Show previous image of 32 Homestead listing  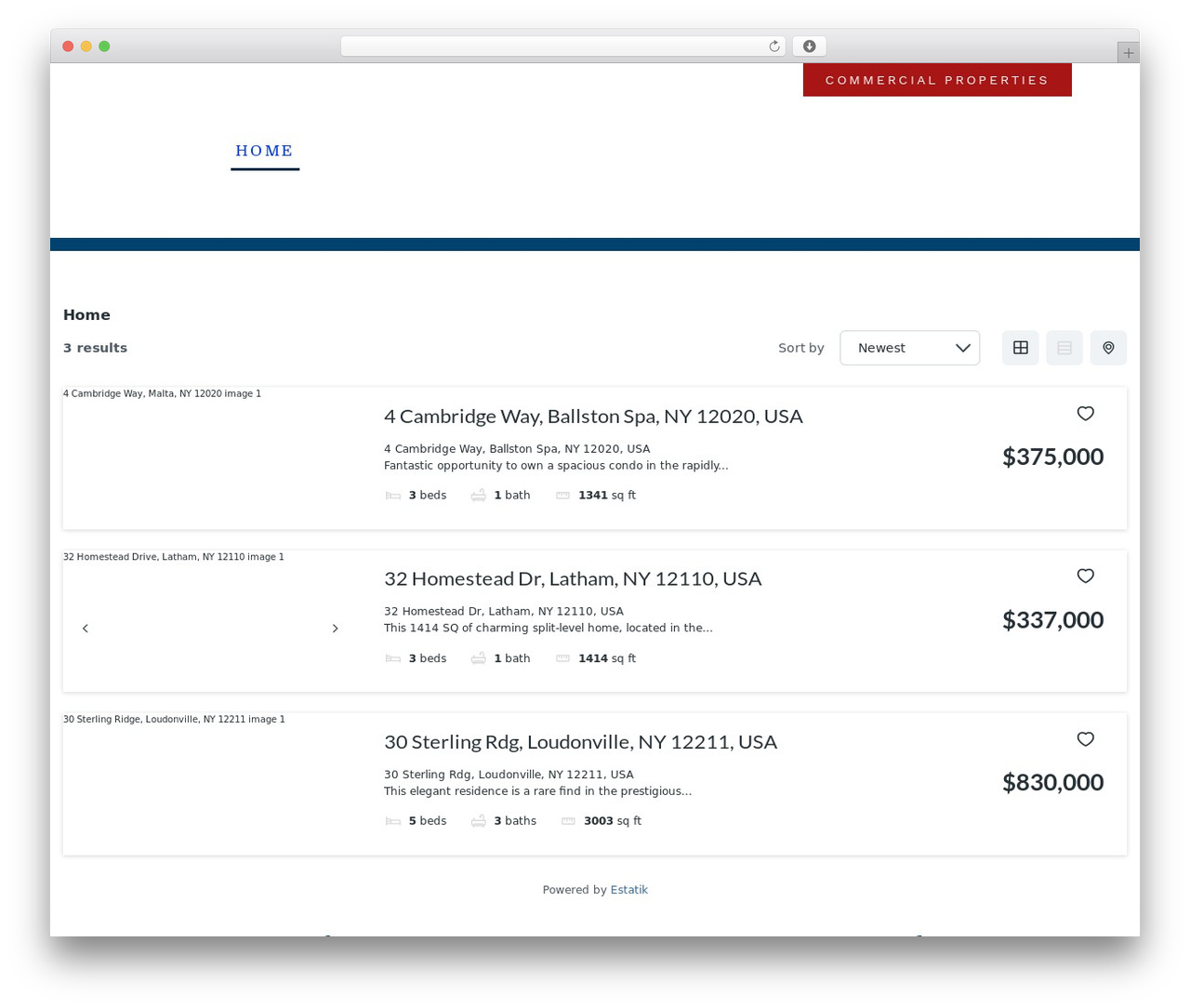[x=86, y=629]
